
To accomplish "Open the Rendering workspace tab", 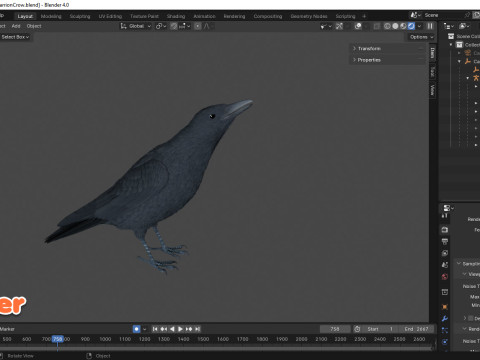I will (234, 16).
